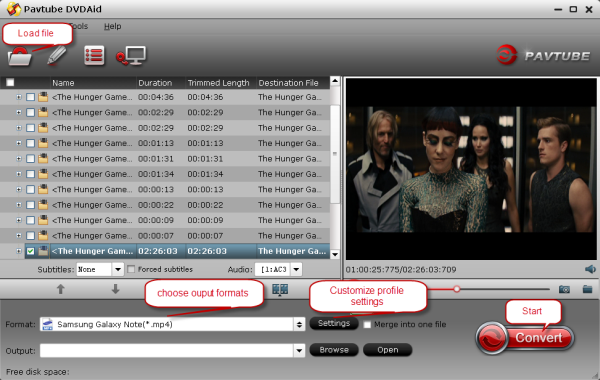Click the load disc folder icon
Screen dimensions: 600x380
click(x=20, y=57)
